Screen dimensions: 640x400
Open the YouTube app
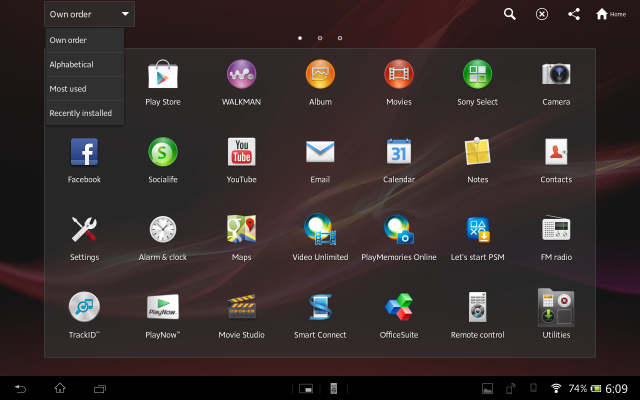pos(241,160)
